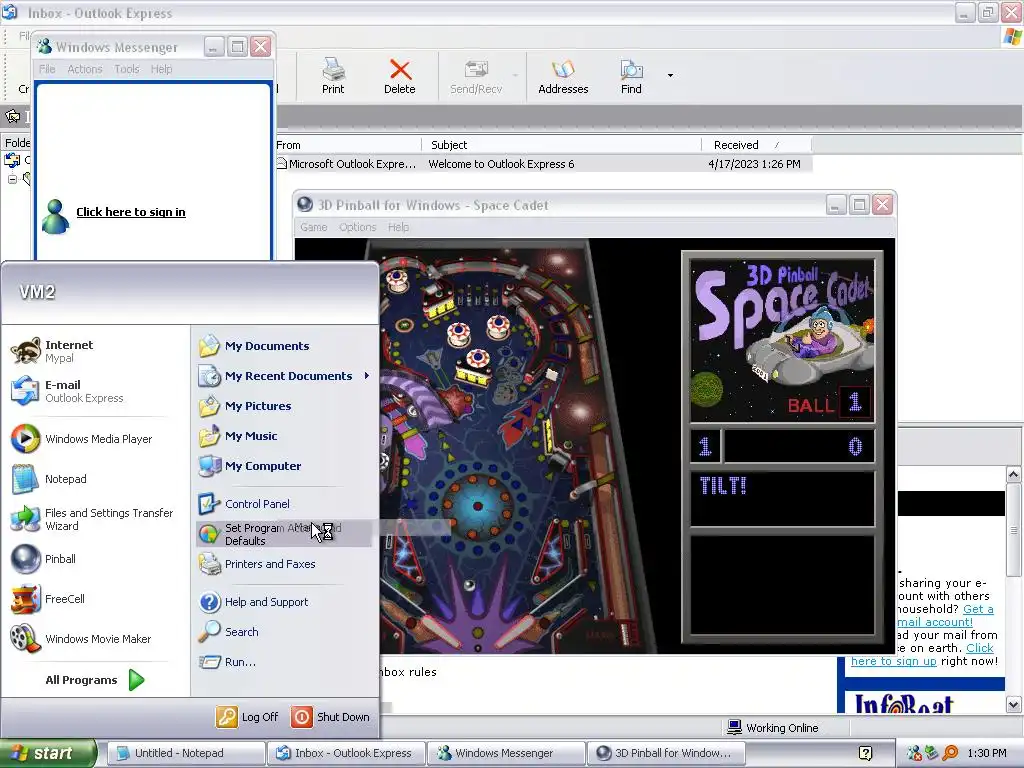The image size is (1024, 768).
Task: Click Windows Messenger icon in system tray
Action: [915, 753]
